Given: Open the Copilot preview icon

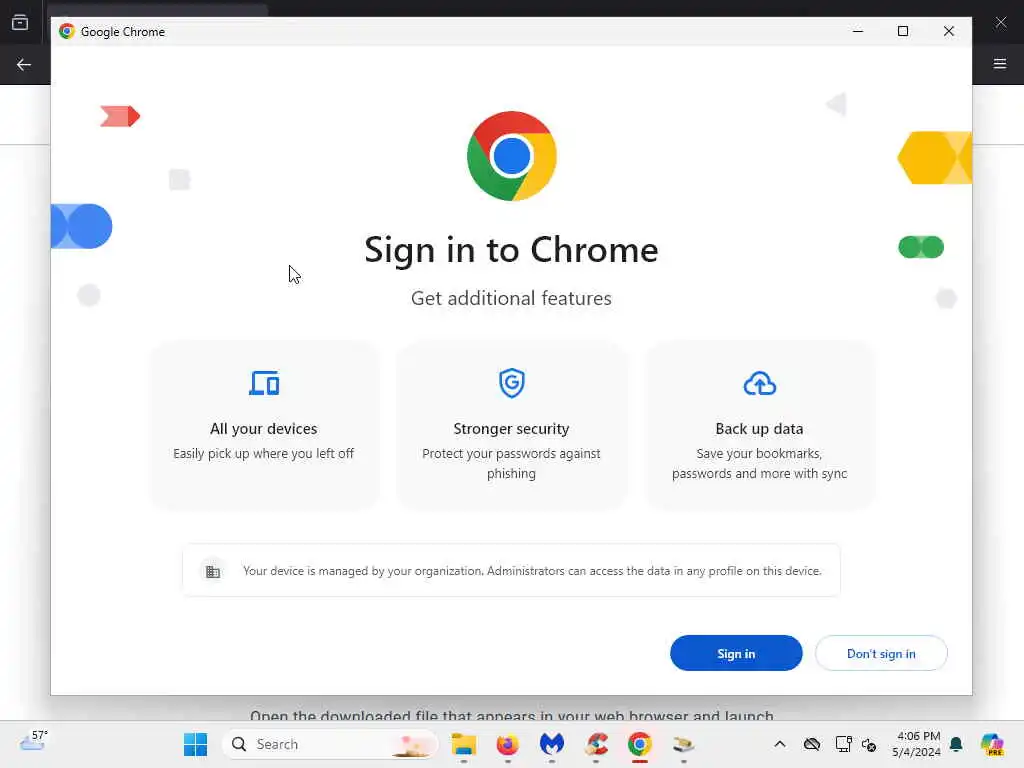Looking at the screenshot, I should [x=992, y=744].
